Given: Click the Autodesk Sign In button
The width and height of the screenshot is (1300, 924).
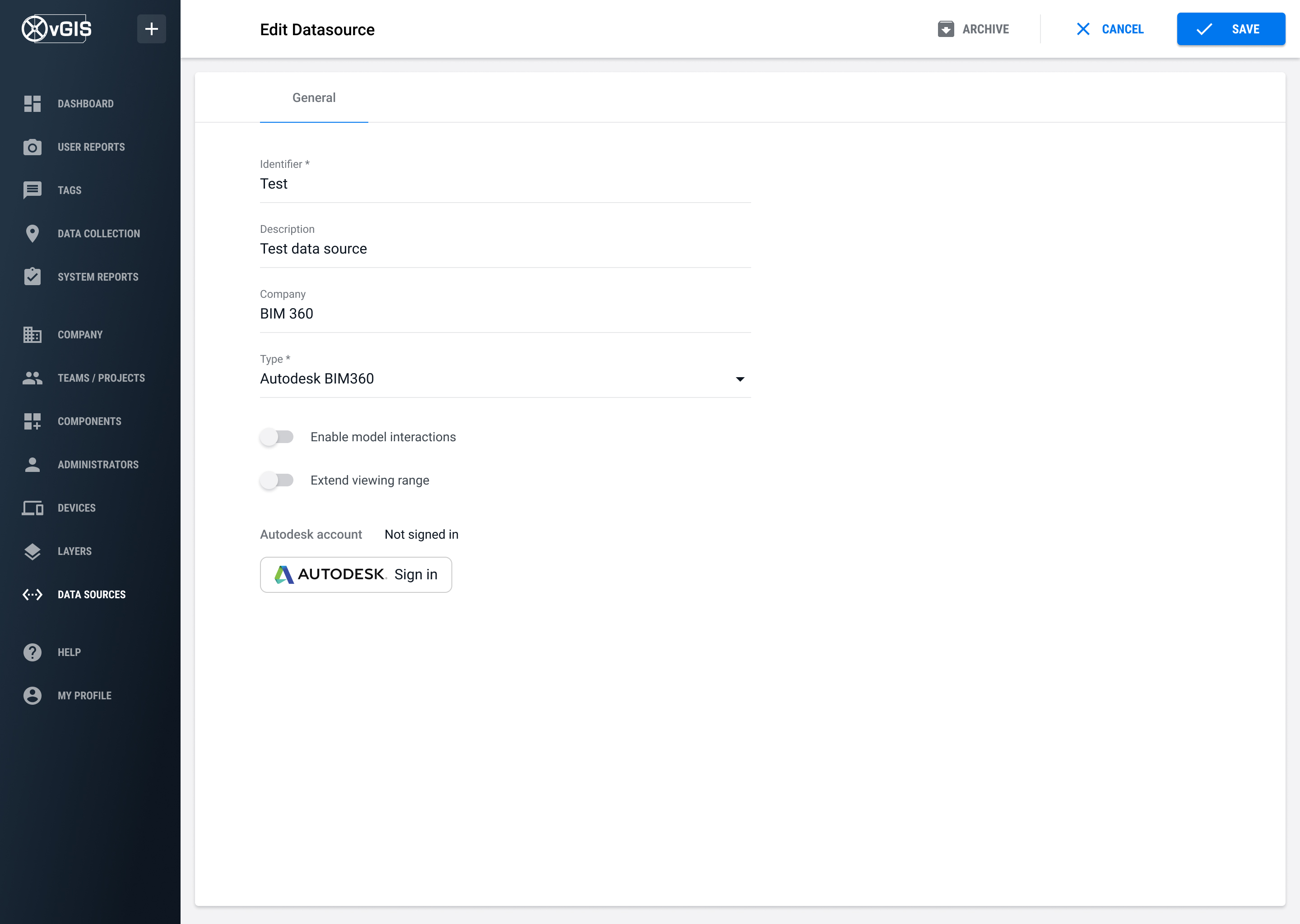Looking at the screenshot, I should tap(355, 573).
